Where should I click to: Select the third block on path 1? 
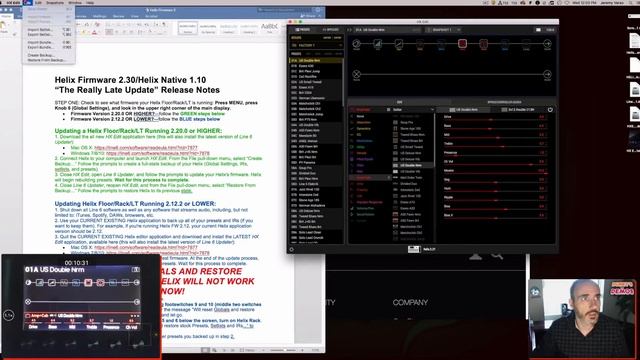[x=399, y=44]
